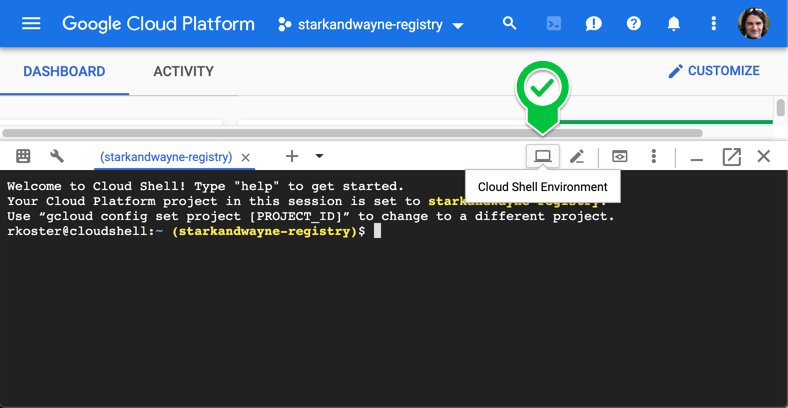
Task: Click the search magnifier icon
Action: pos(510,23)
